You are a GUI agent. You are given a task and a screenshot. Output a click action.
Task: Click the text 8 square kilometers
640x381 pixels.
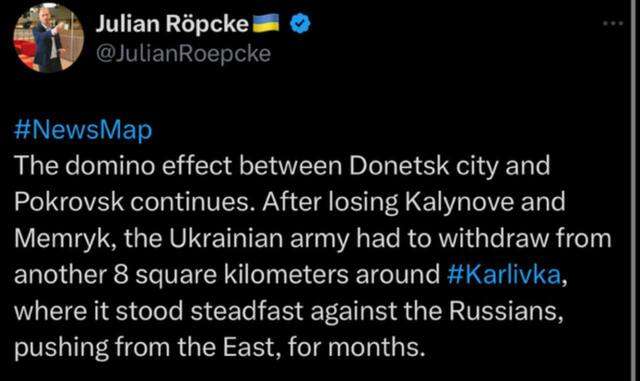[x=231, y=275]
